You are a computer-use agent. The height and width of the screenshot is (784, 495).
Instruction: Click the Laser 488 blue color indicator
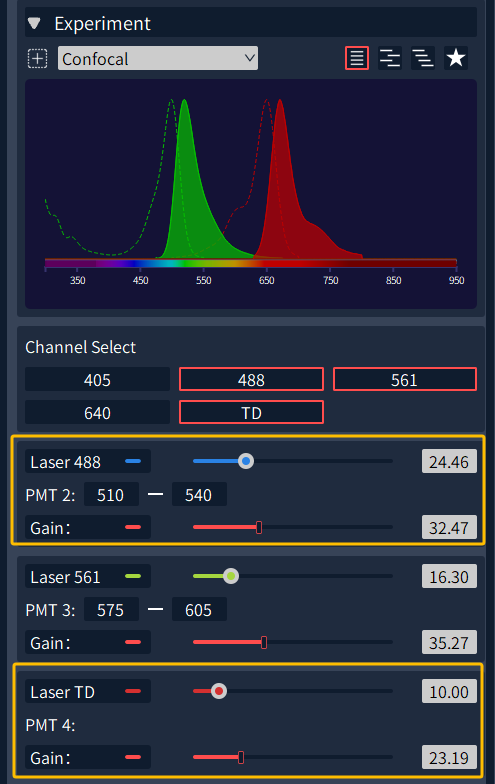click(x=133, y=461)
